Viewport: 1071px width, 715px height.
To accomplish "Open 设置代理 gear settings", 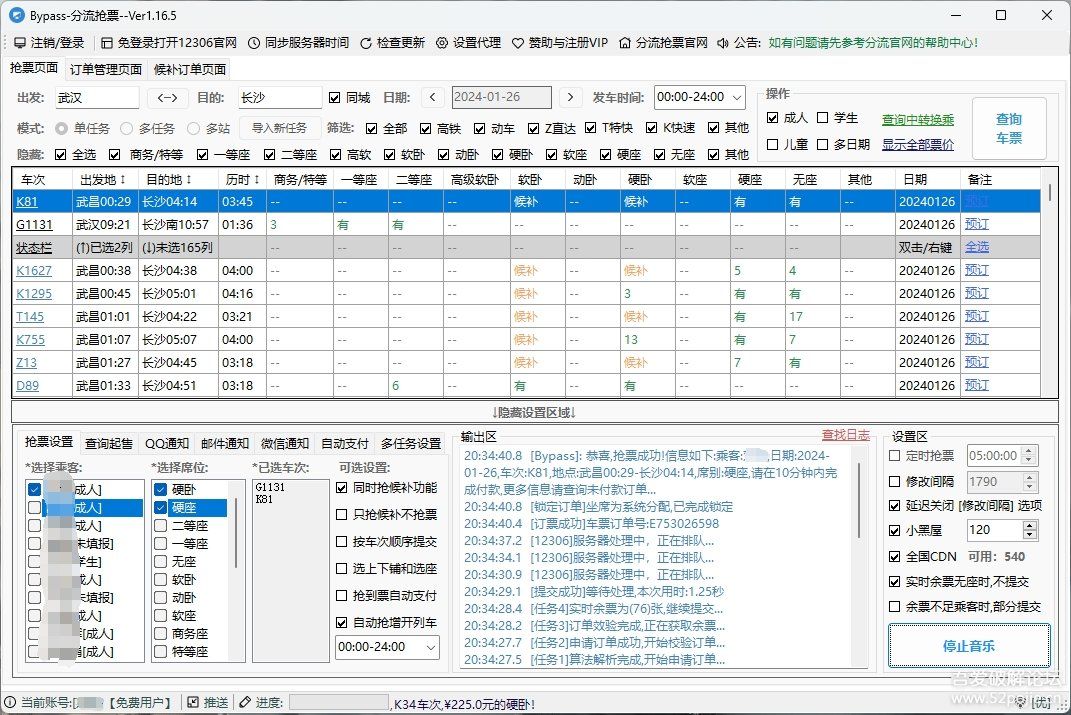I will (442, 43).
